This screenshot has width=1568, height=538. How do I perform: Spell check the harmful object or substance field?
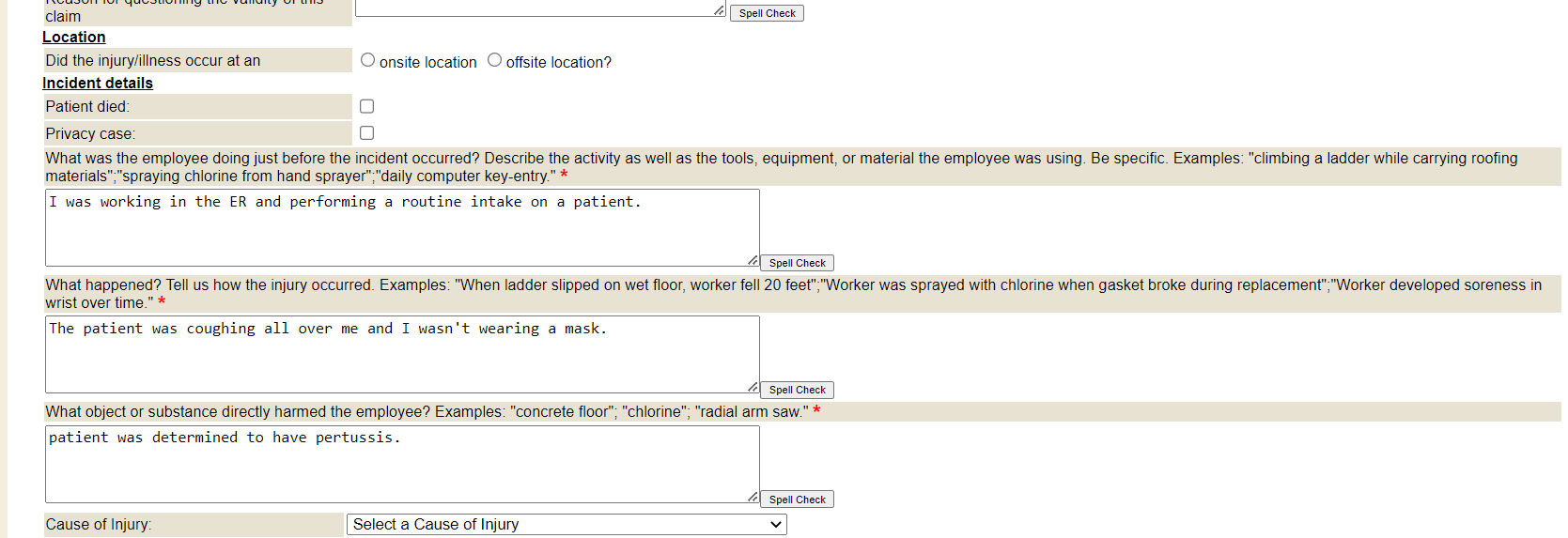point(797,500)
